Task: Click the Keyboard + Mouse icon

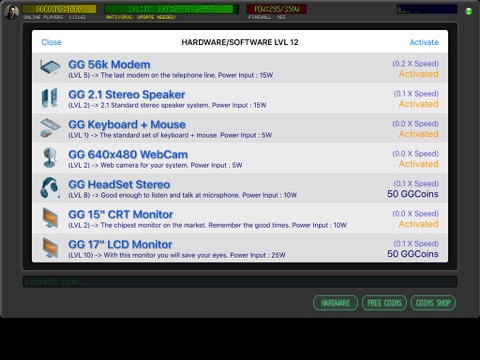Action: coord(50,128)
